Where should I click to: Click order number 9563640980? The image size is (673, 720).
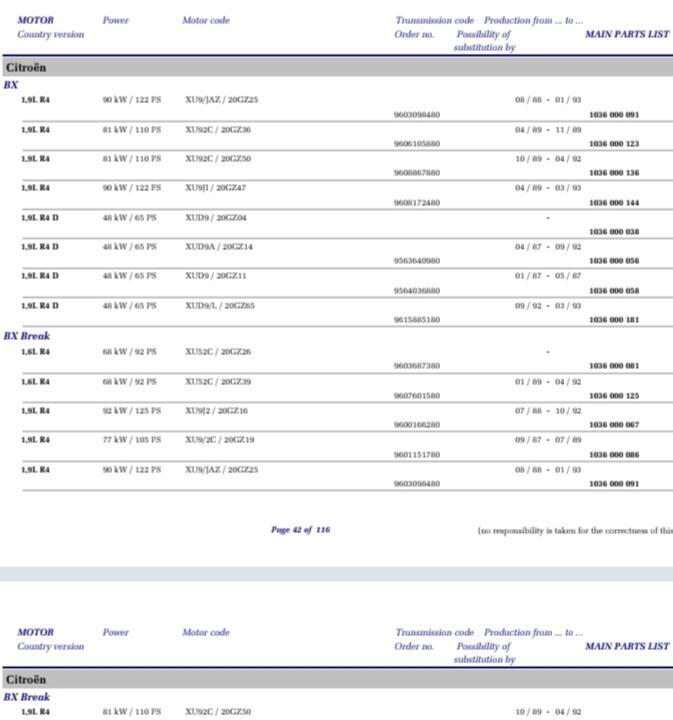click(x=417, y=261)
